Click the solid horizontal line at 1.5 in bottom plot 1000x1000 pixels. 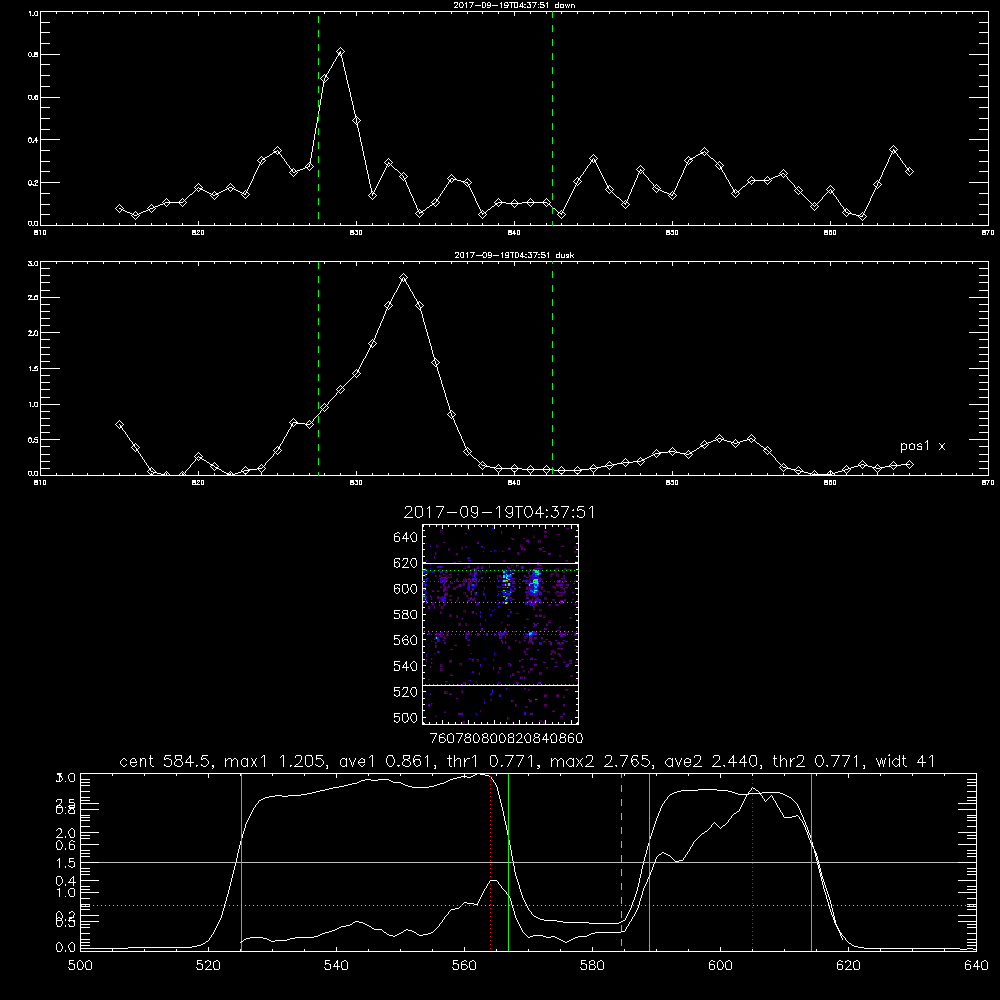point(528,862)
